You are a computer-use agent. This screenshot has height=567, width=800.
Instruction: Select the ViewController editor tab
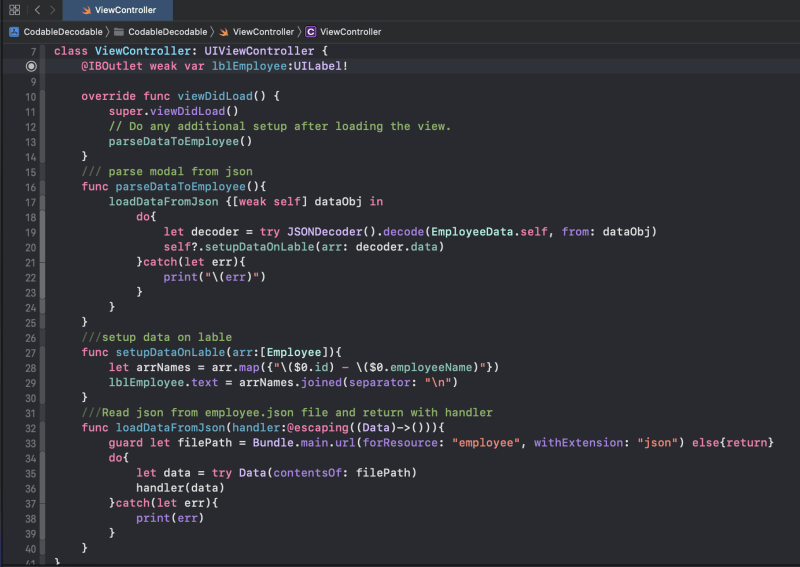coord(118,10)
